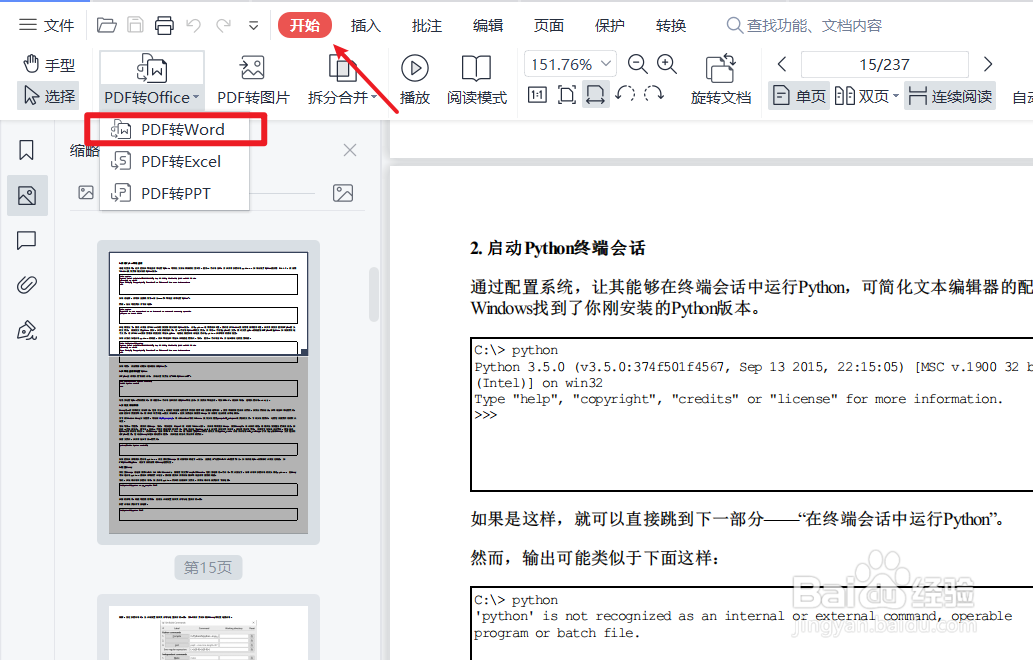Click the 播放 play button
Image resolution: width=1033 pixels, height=660 pixels.
click(x=414, y=79)
